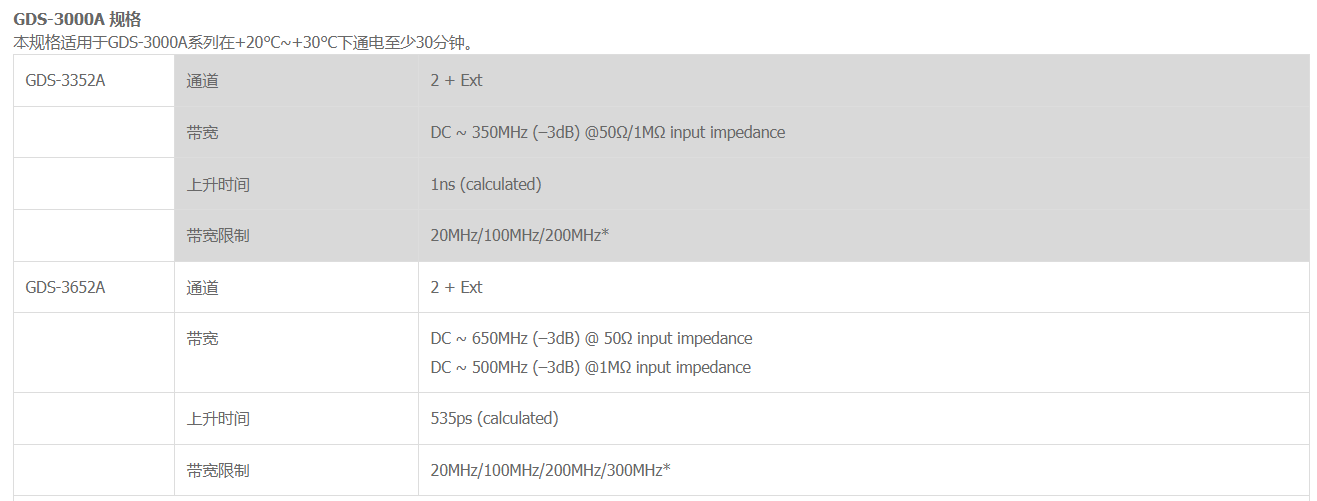Click the GDS-3000A 规格 heading
The height and width of the screenshot is (501, 1317).
(x=76, y=20)
